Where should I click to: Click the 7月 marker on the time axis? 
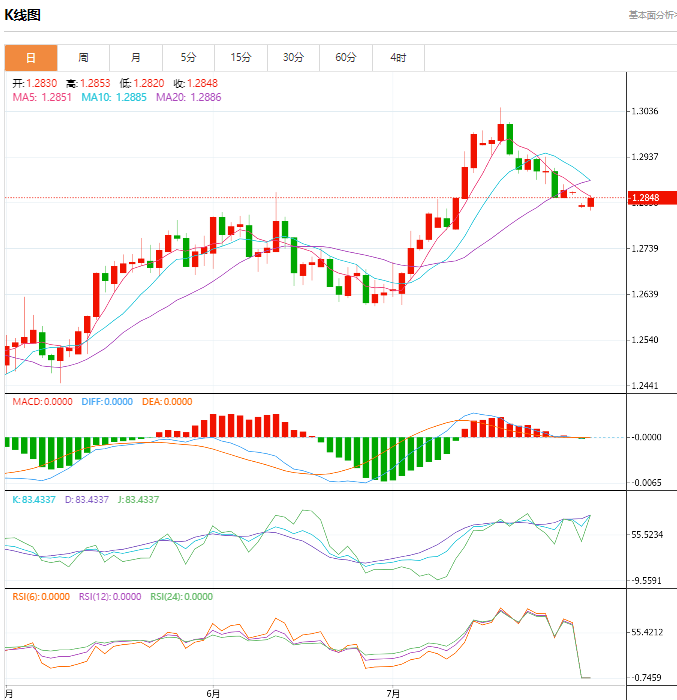tap(393, 692)
